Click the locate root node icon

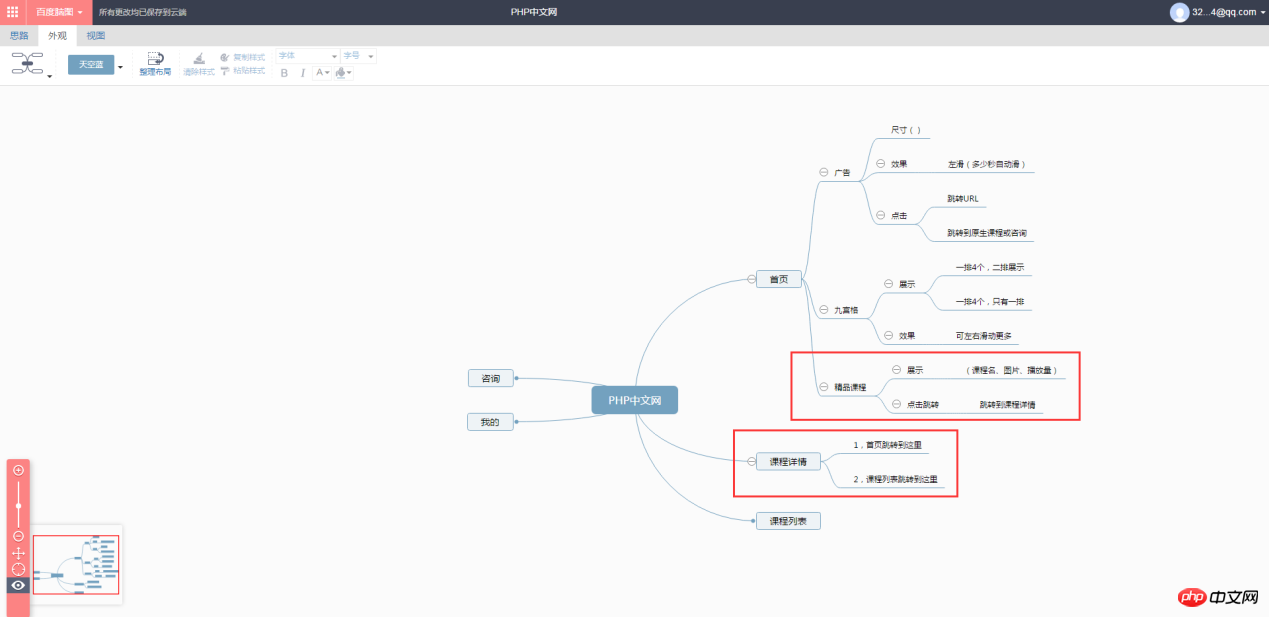pos(18,569)
